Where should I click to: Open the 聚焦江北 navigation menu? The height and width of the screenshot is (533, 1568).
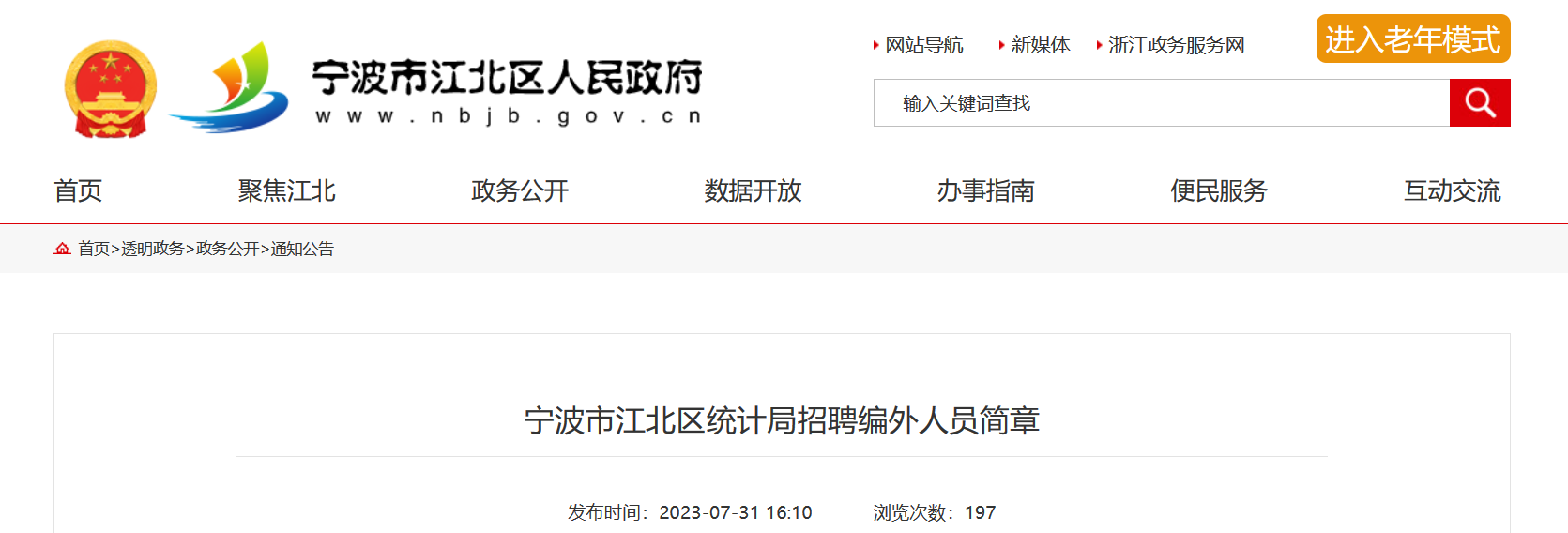[x=286, y=190]
